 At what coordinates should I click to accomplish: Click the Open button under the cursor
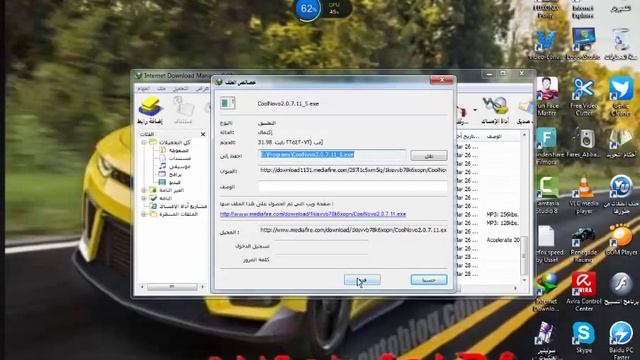pos(362,280)
